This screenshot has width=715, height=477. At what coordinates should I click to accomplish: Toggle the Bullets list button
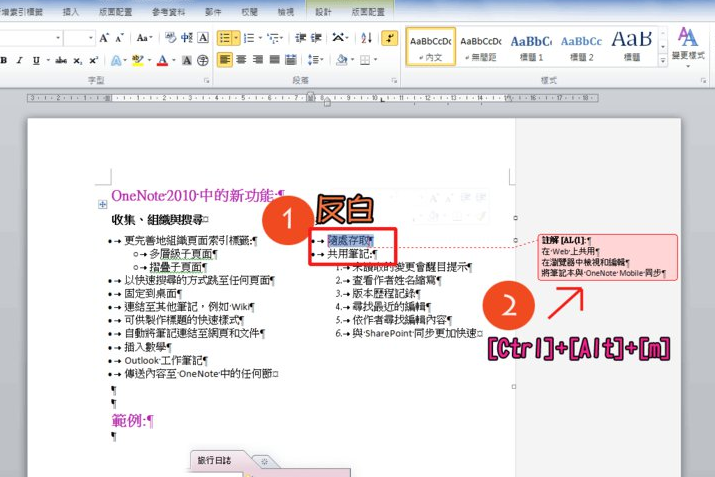225,38
